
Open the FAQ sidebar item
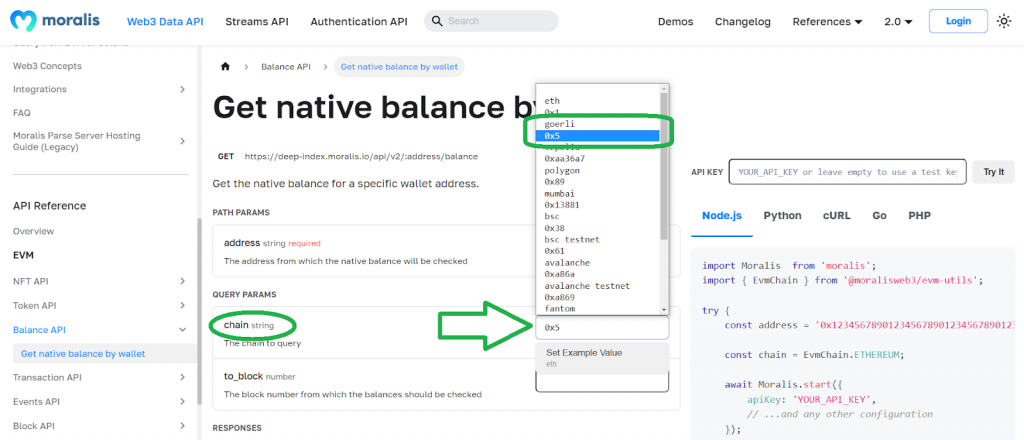(x=22, y=113)
